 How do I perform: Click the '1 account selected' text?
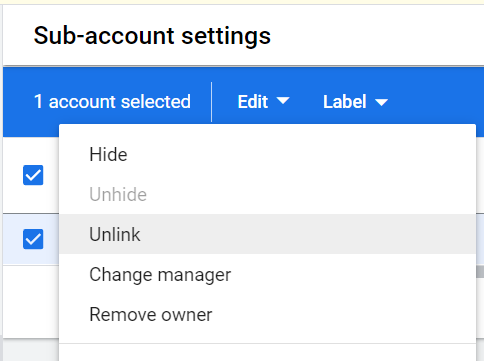112,102
